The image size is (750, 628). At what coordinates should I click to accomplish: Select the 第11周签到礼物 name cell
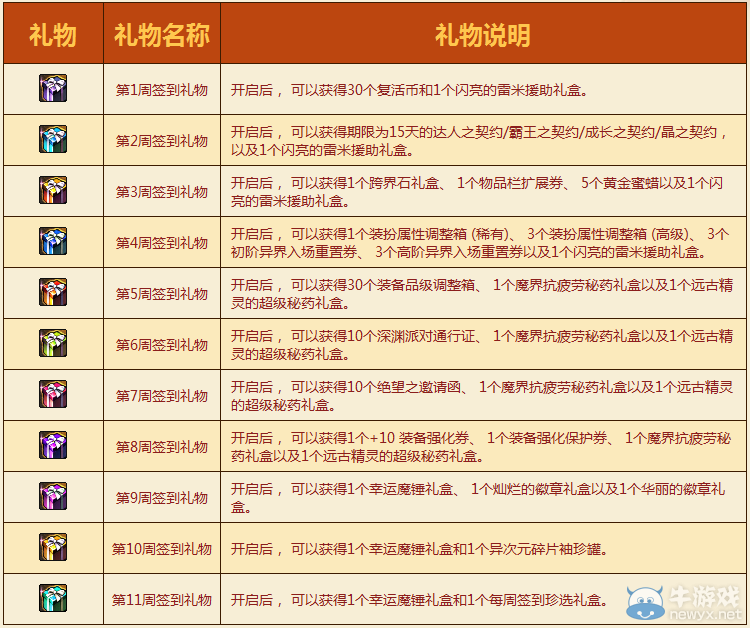coord(162,599)
